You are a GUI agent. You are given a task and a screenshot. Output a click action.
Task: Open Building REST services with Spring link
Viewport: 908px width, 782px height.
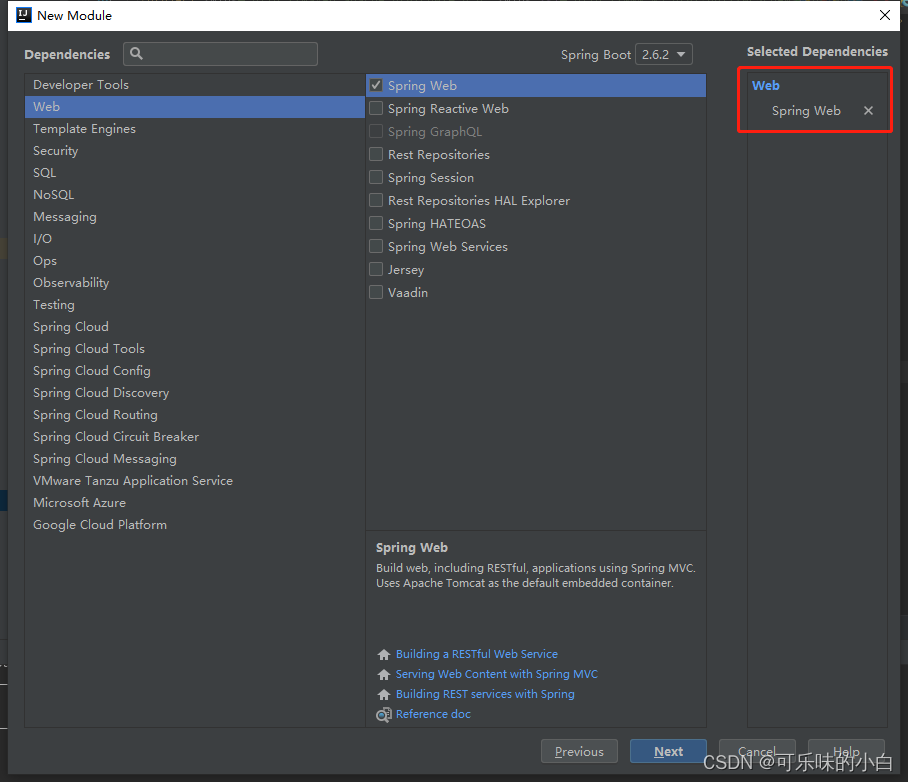click(485, 694)
